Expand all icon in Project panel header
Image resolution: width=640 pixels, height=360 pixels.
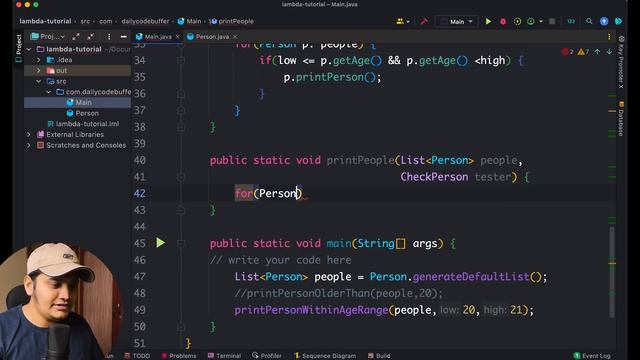click(x=76, y=37)
